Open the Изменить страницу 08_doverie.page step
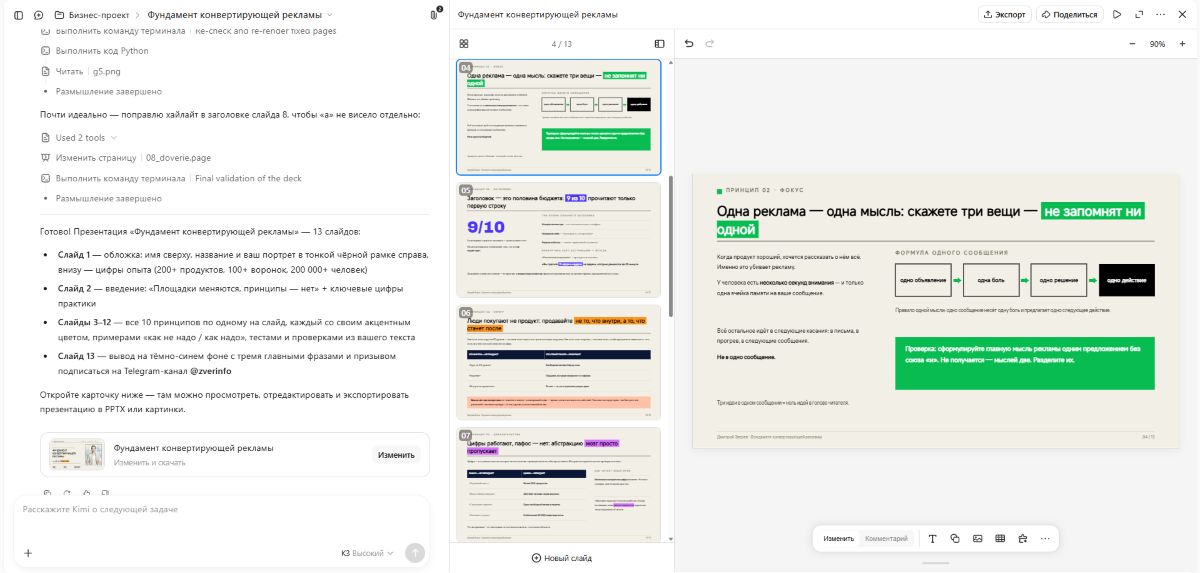The image size is (1200, 573). tap(126, 158)
